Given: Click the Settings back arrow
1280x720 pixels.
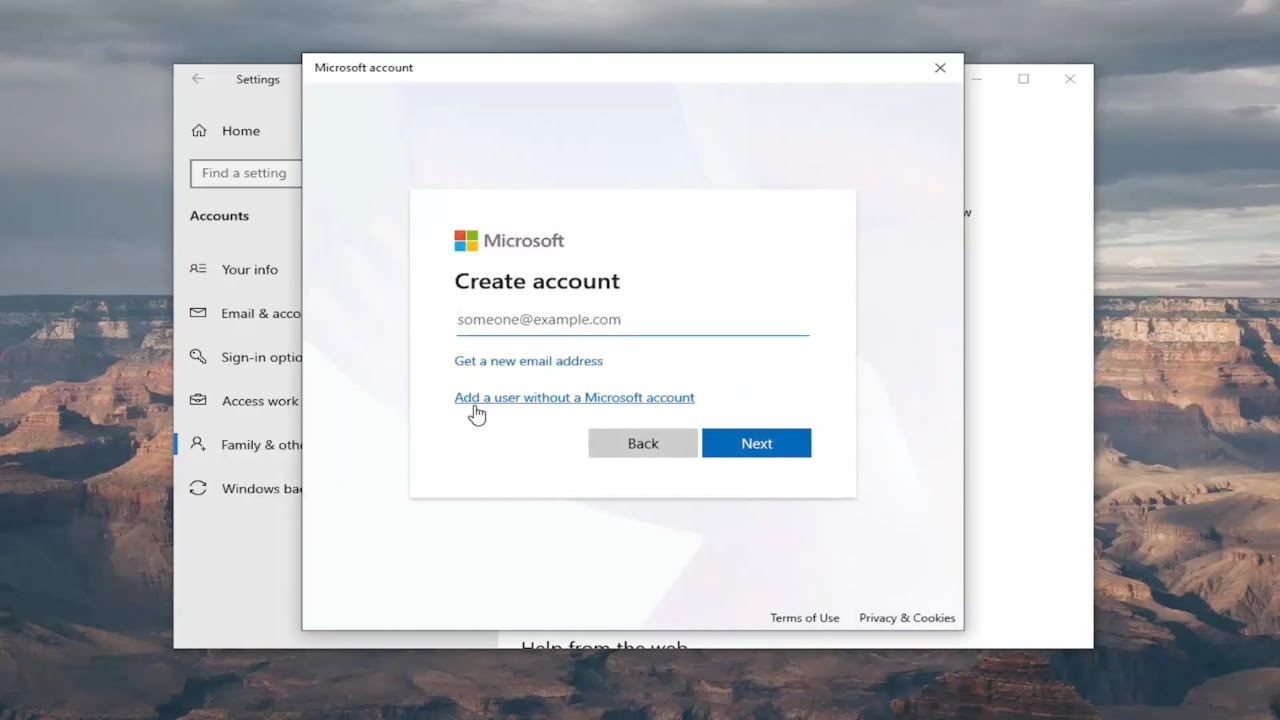Looking at the screenshot, I should tap(198, 79).
